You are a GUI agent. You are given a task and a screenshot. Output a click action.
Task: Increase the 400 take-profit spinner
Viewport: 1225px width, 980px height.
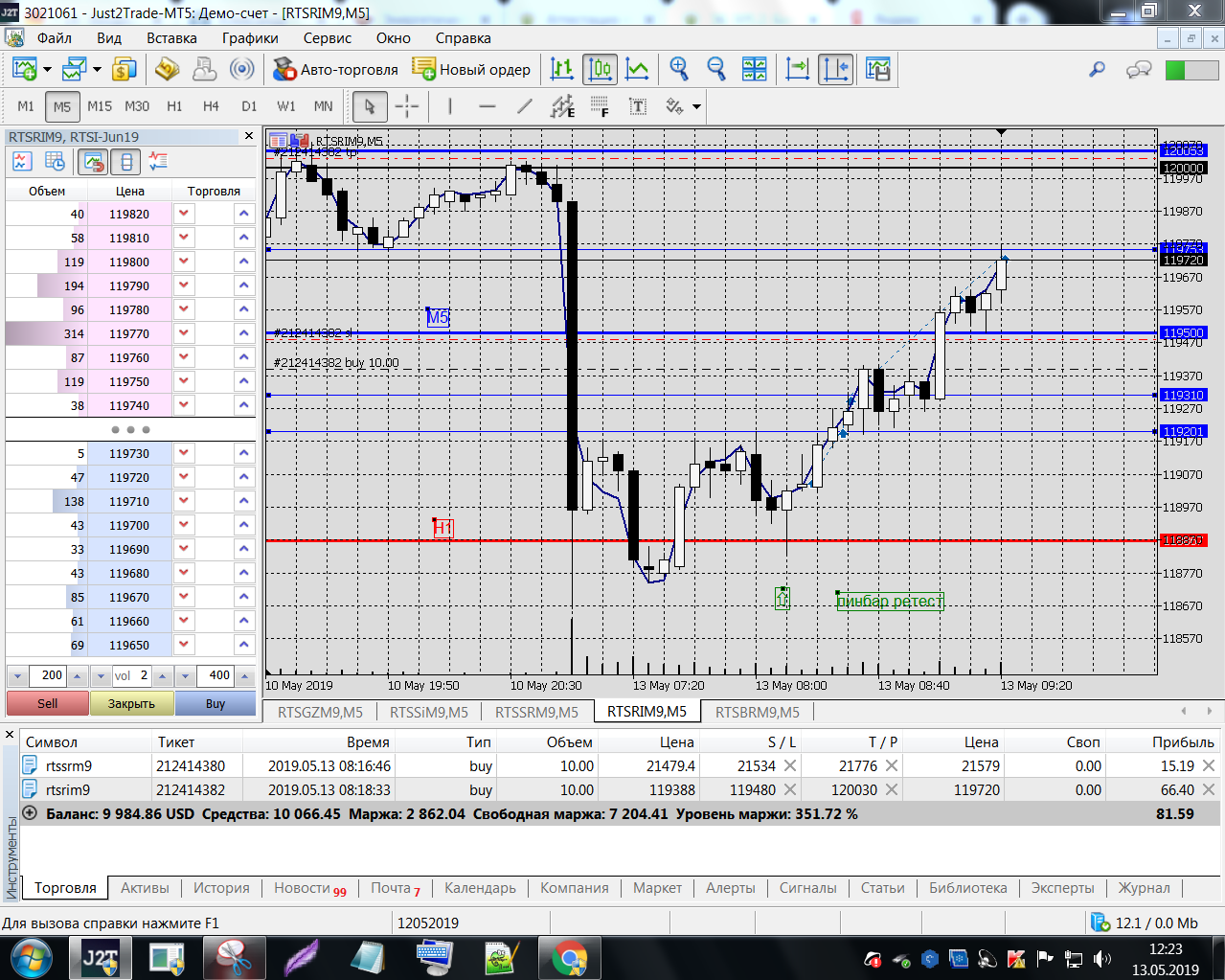point(246,675)
